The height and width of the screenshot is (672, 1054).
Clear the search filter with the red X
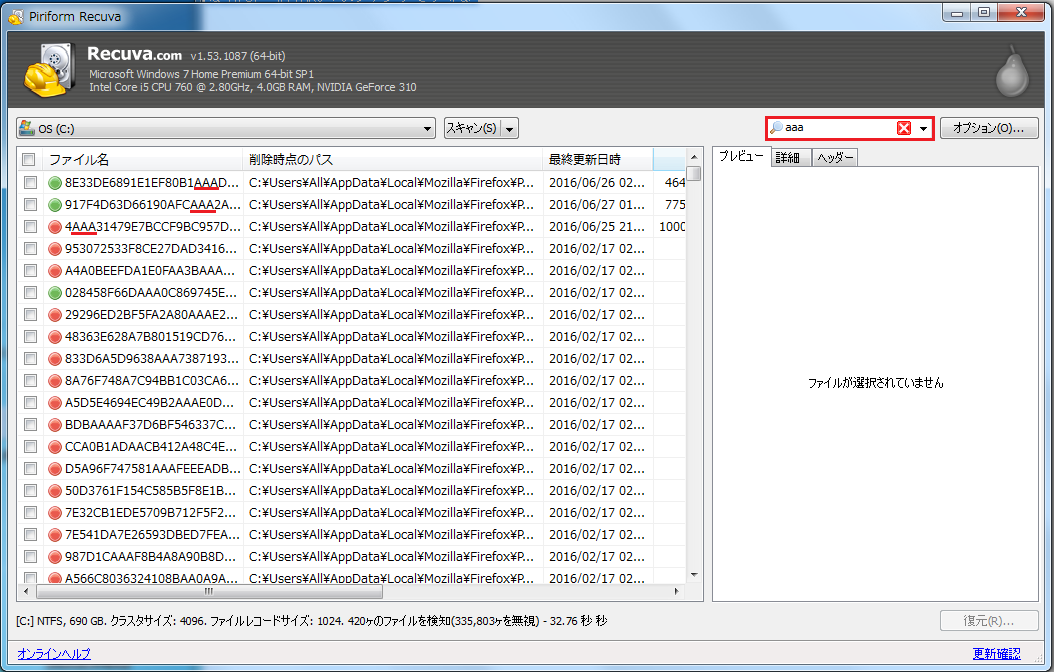[904, 128]
